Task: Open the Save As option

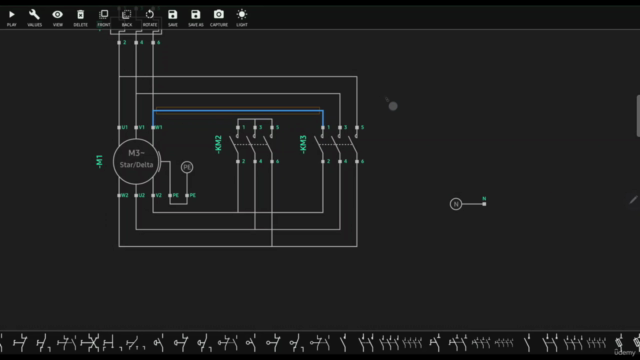Action: (x=196, y=18)
